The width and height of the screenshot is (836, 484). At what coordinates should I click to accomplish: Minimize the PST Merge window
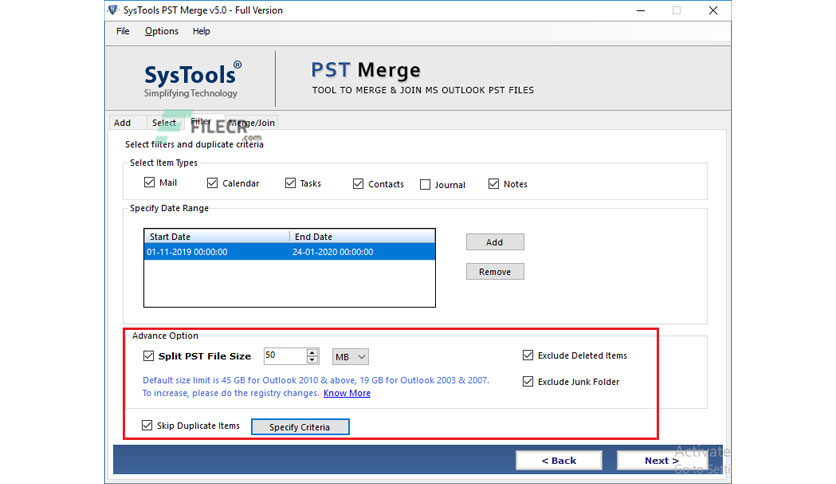click(x=641, y=10)
